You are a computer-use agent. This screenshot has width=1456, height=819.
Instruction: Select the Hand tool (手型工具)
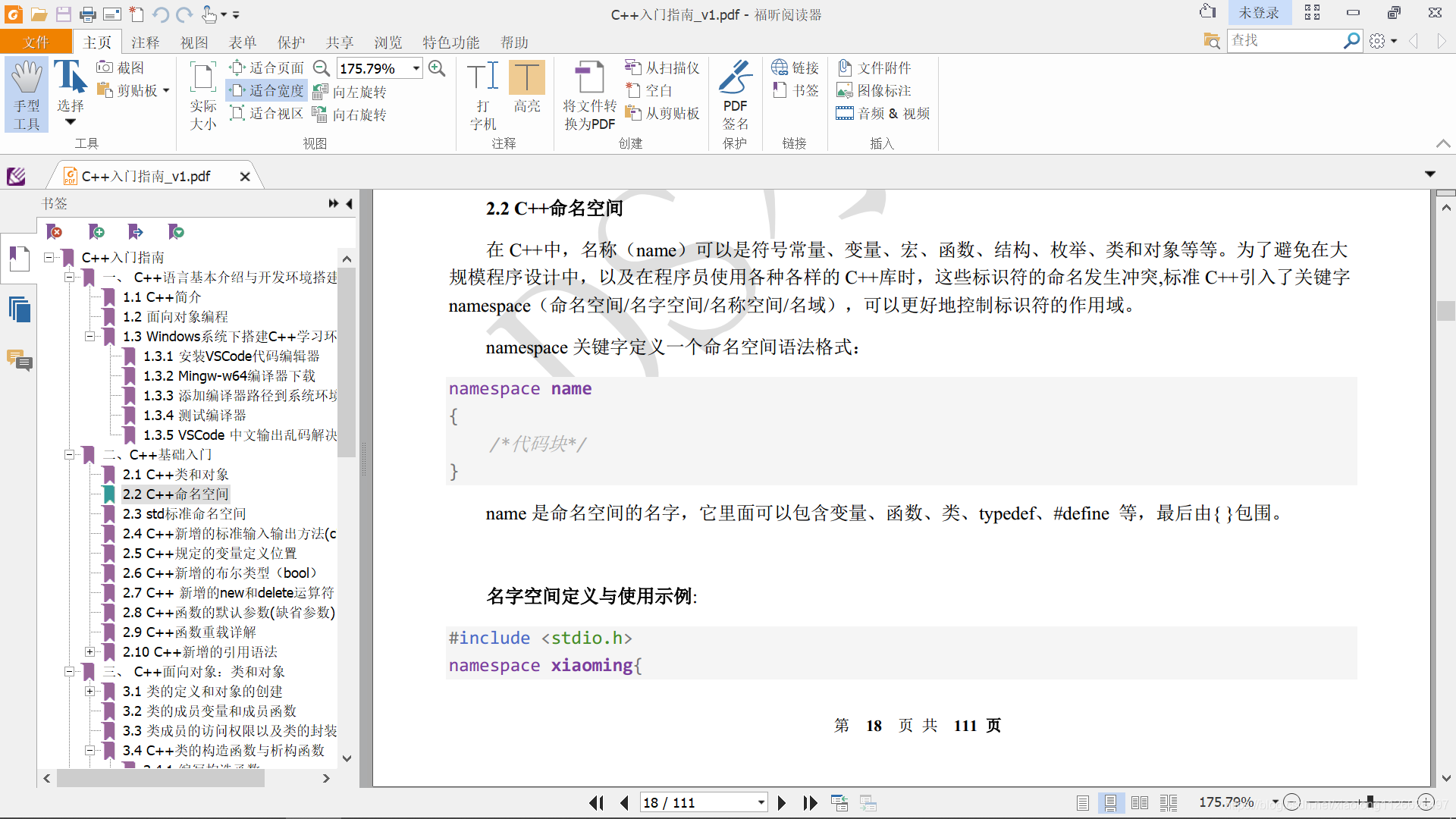(x=27, y=95)
